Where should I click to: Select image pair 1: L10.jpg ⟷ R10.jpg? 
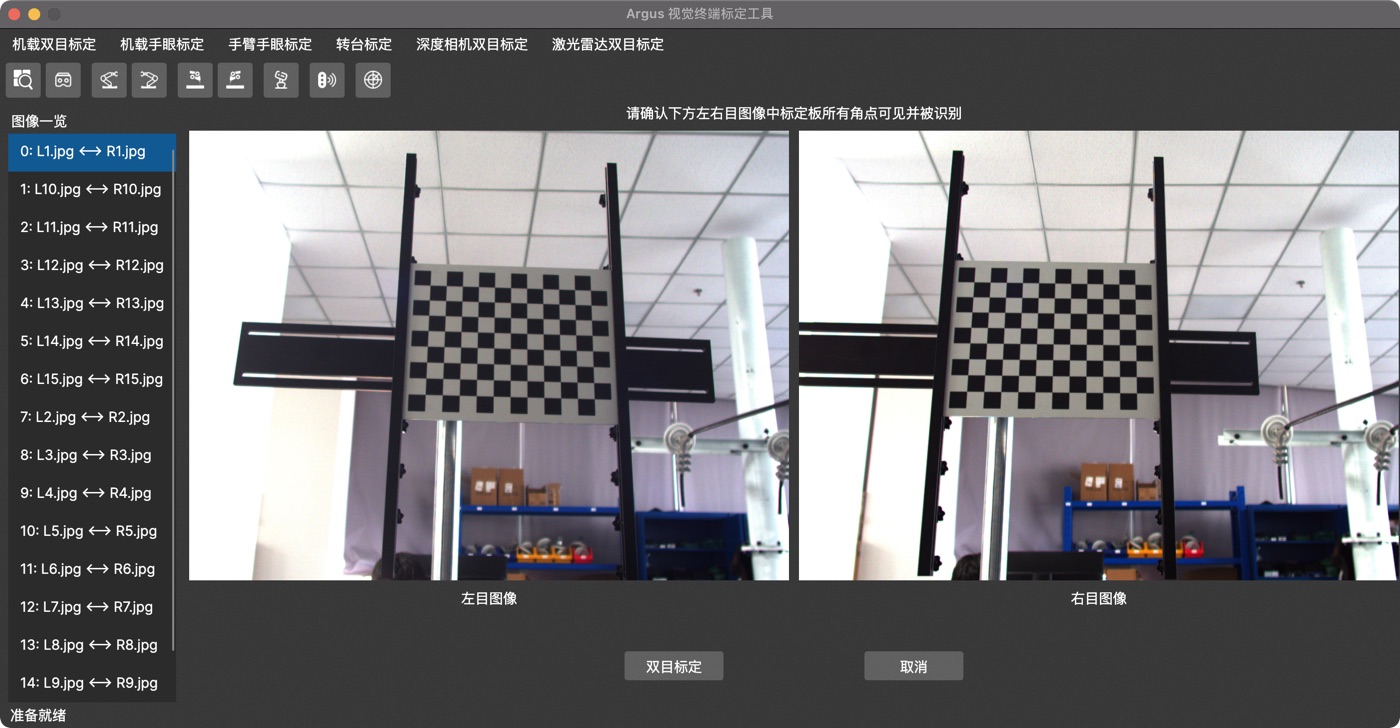click(91, 189)
